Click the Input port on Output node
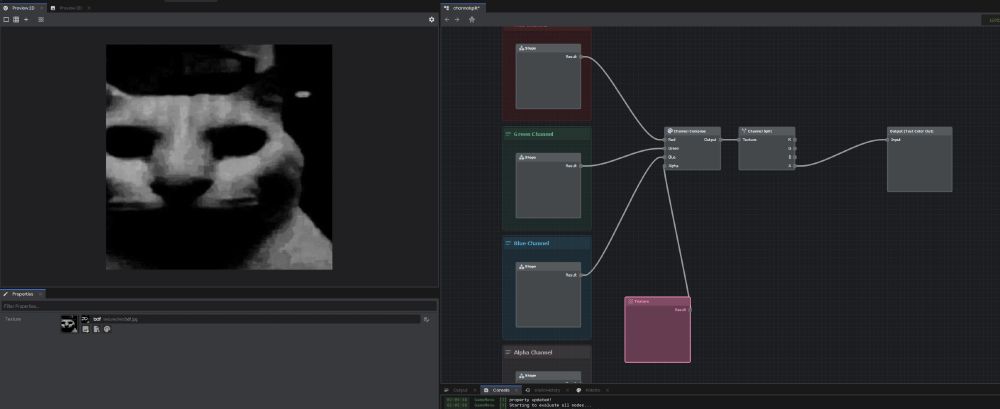This screenshot has height=409, width=1000. pos(887,140)
